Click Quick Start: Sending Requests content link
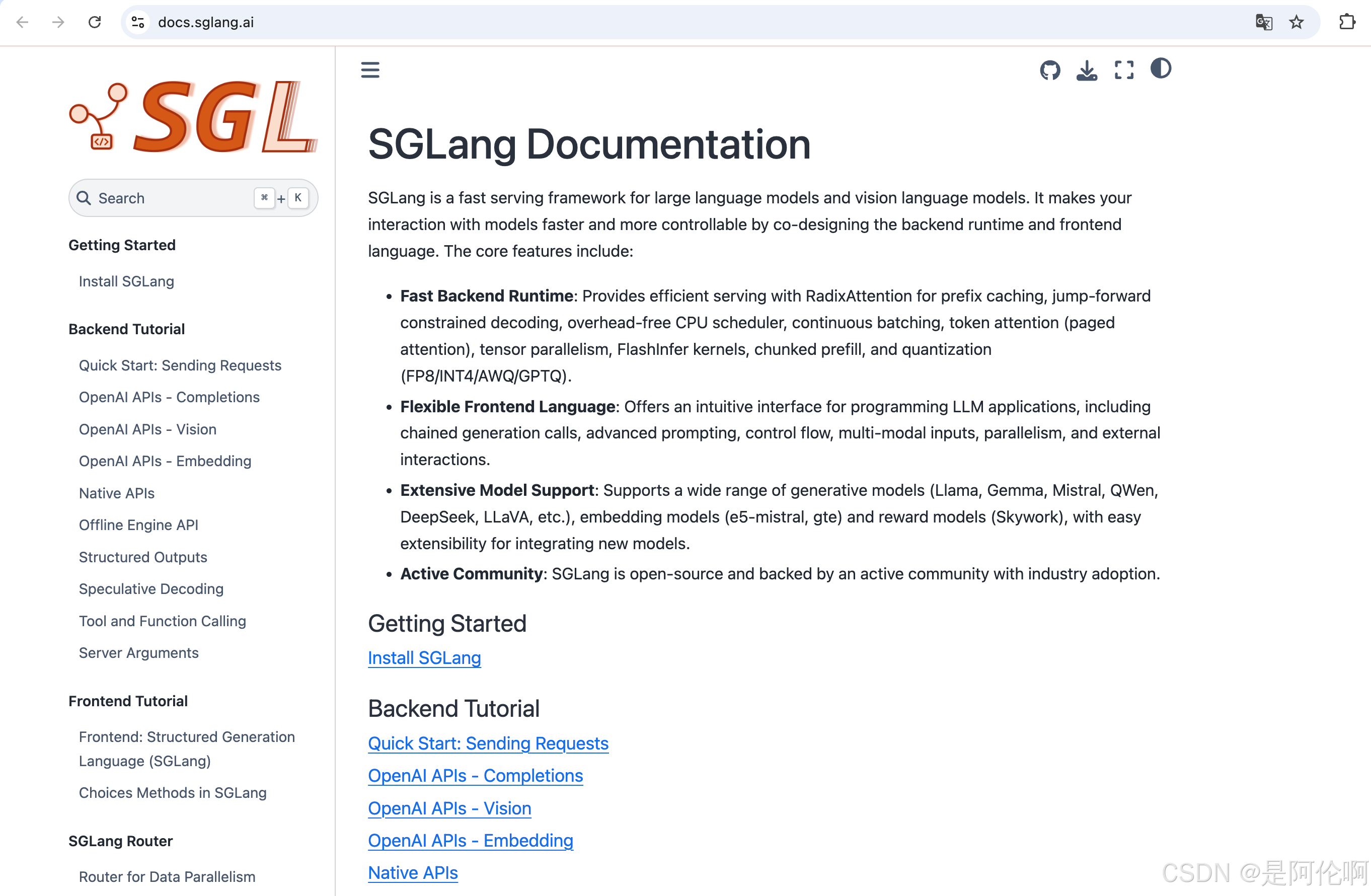The height and width of the screenshot is (896, 1371). click(488, 743)
